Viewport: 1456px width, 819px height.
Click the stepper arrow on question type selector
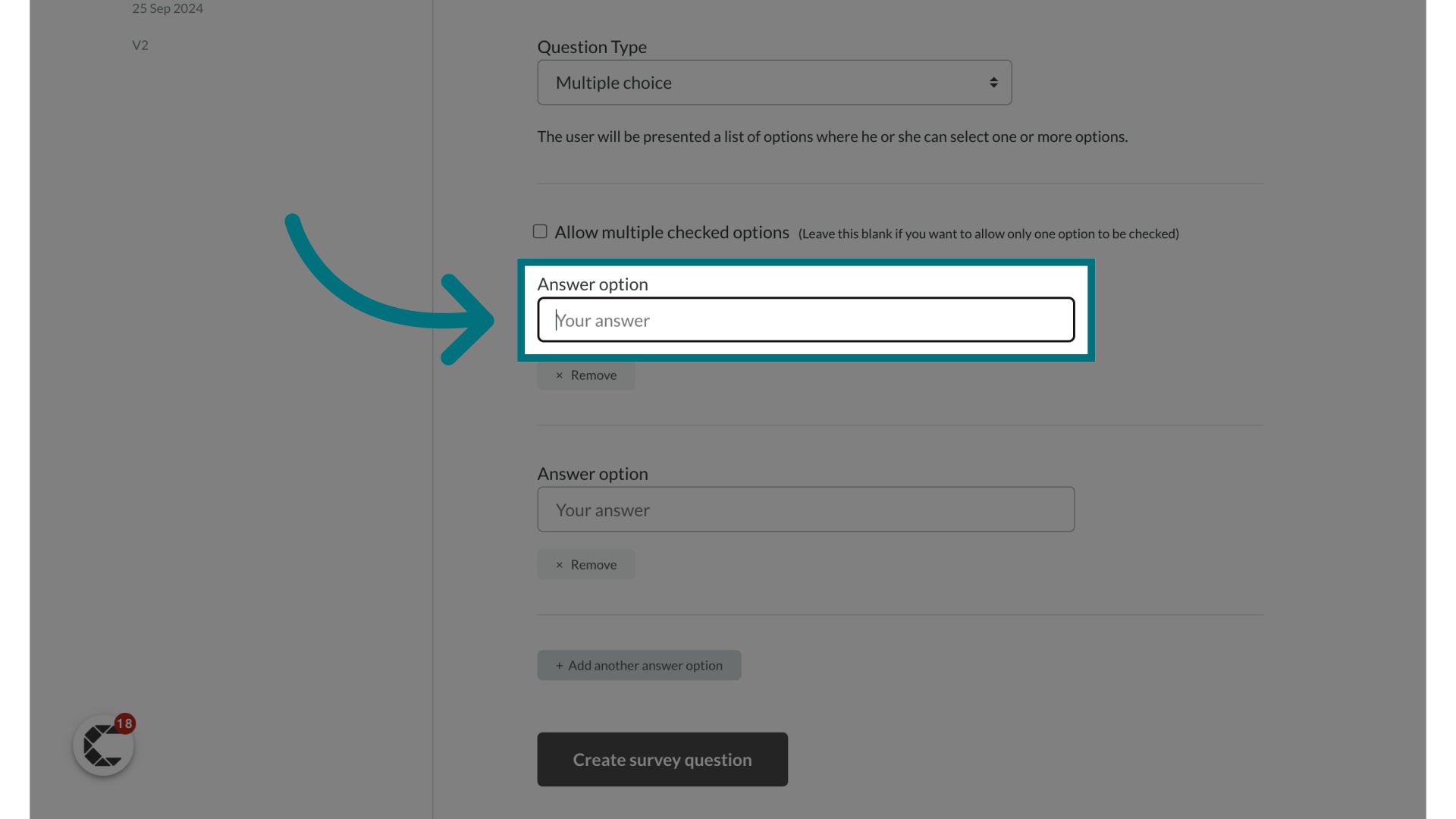pos(994,82)
